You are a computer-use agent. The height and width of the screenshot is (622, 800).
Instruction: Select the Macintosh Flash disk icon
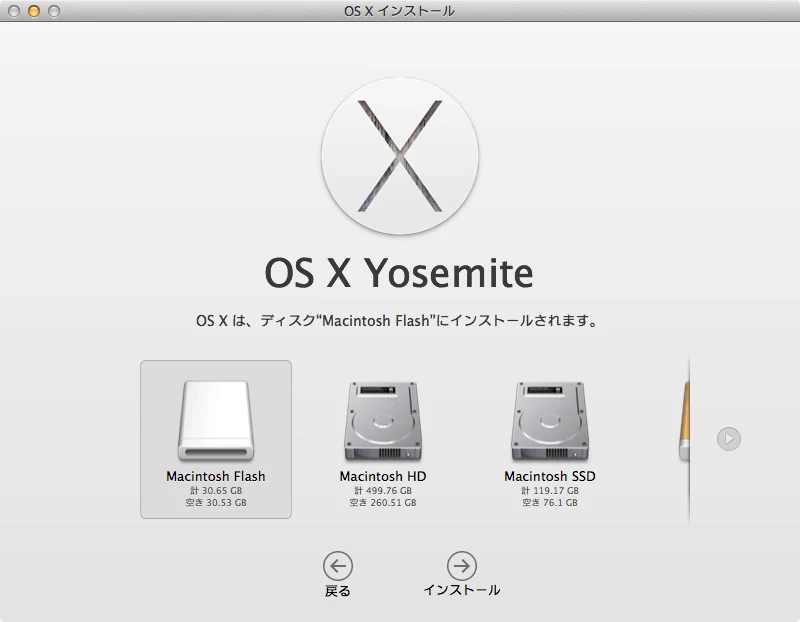pos(216,420)
